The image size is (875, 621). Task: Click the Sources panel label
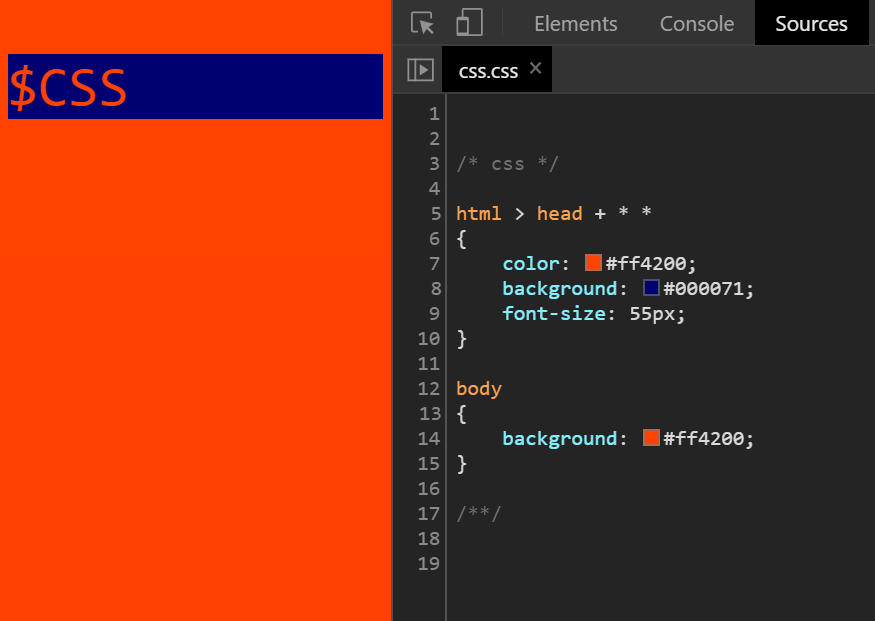coord(811,22)
